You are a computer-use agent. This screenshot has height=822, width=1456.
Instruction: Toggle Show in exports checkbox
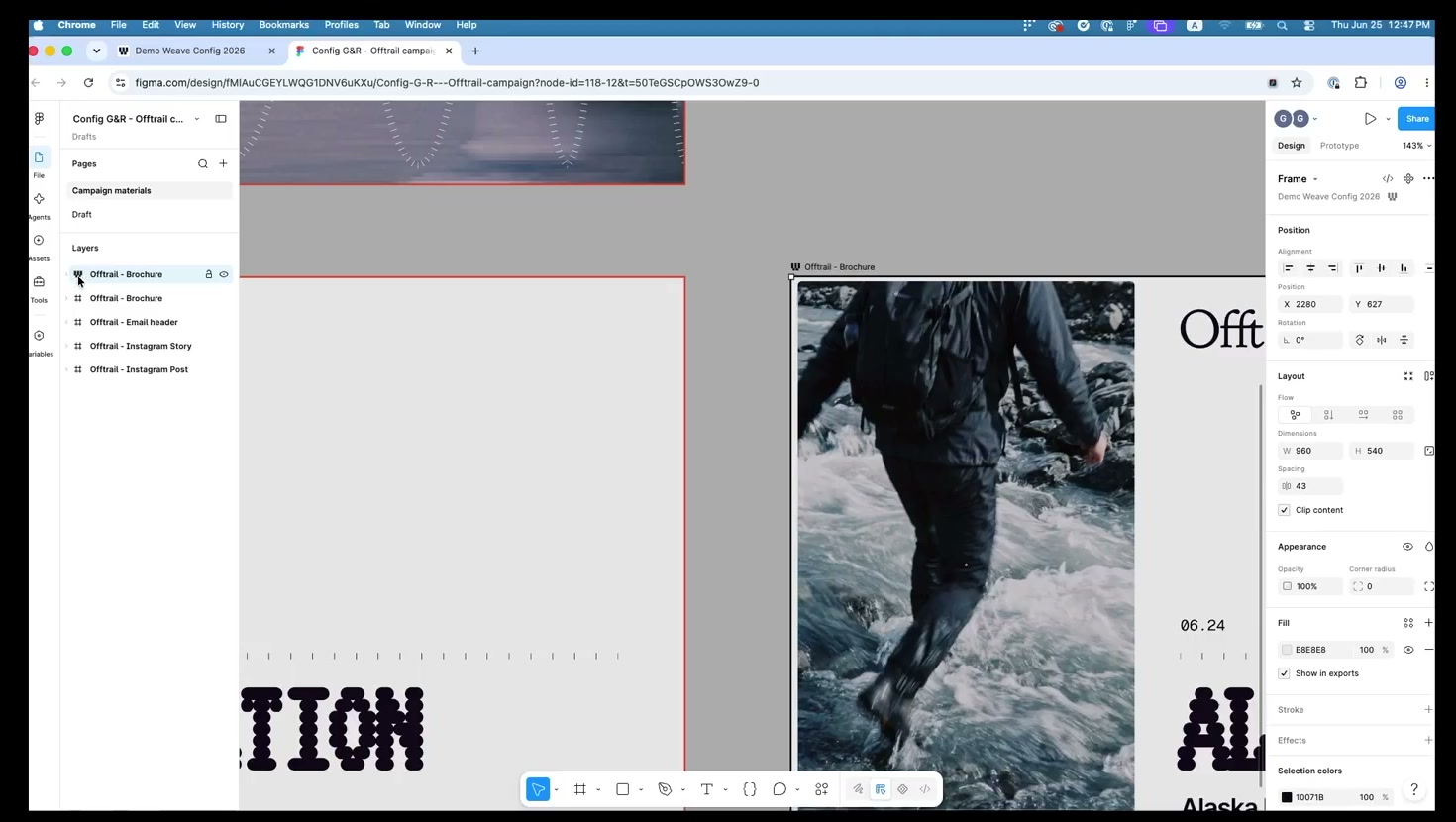coord(1285,673)
